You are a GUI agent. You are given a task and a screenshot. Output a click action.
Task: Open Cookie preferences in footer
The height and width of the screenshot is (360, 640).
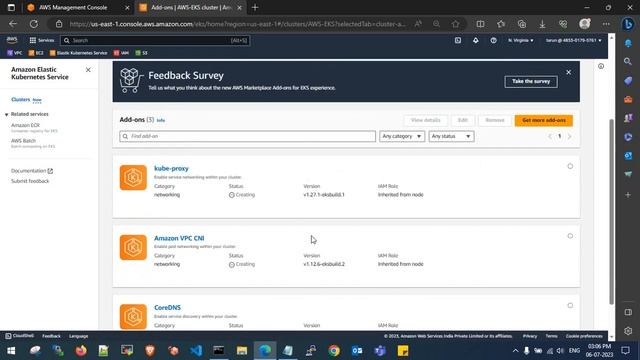[x=584, y=336]
